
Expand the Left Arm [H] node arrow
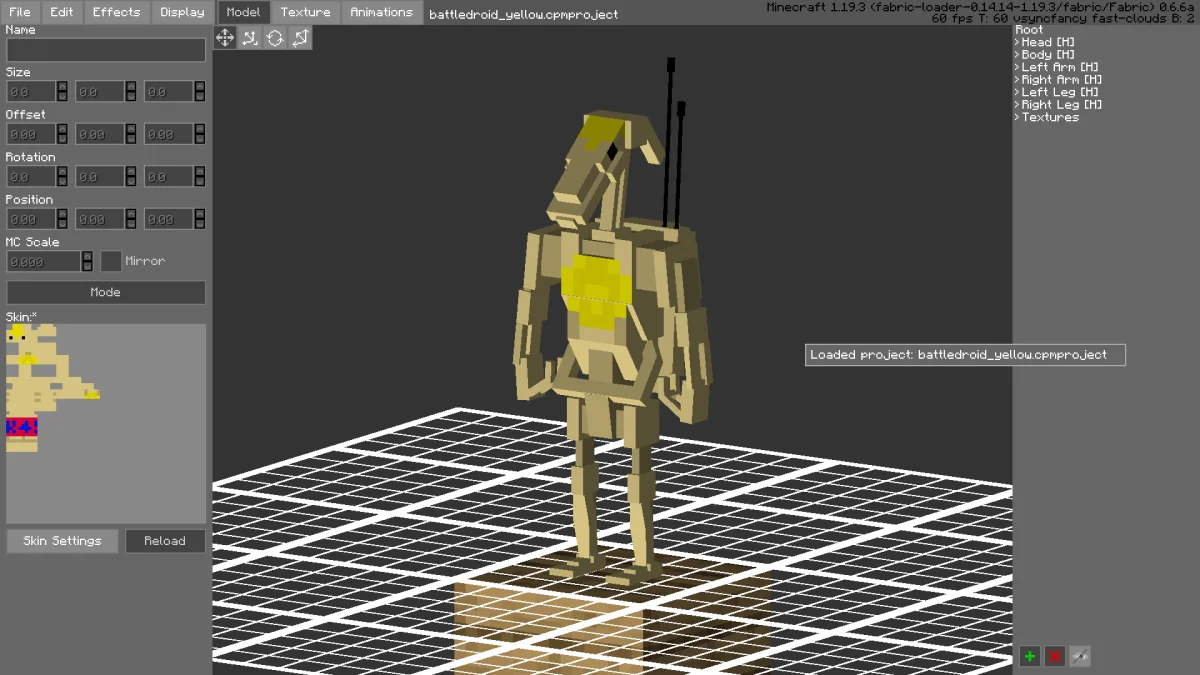[x=1017, y=67]
